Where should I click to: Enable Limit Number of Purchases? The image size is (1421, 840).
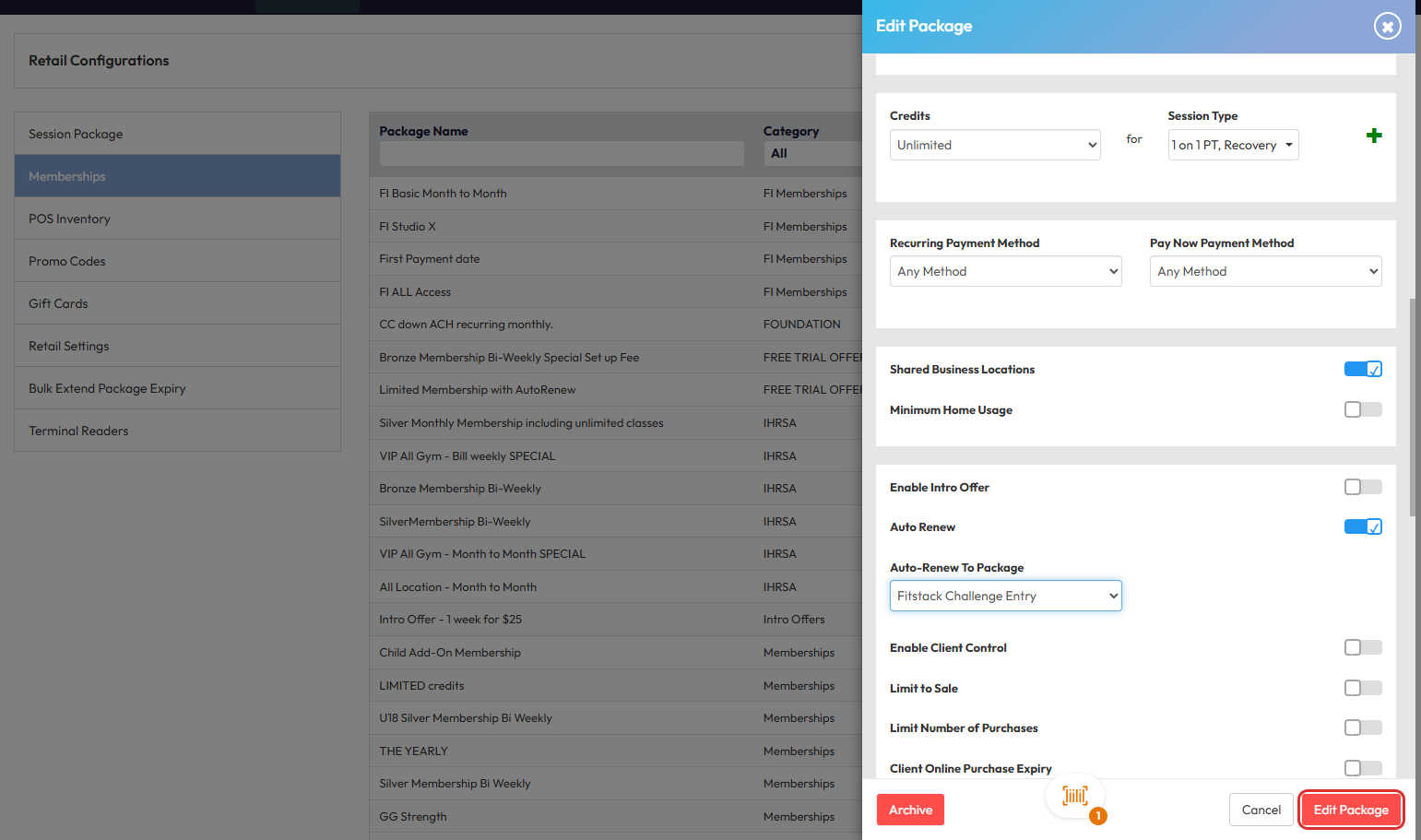coord(1362,728)
